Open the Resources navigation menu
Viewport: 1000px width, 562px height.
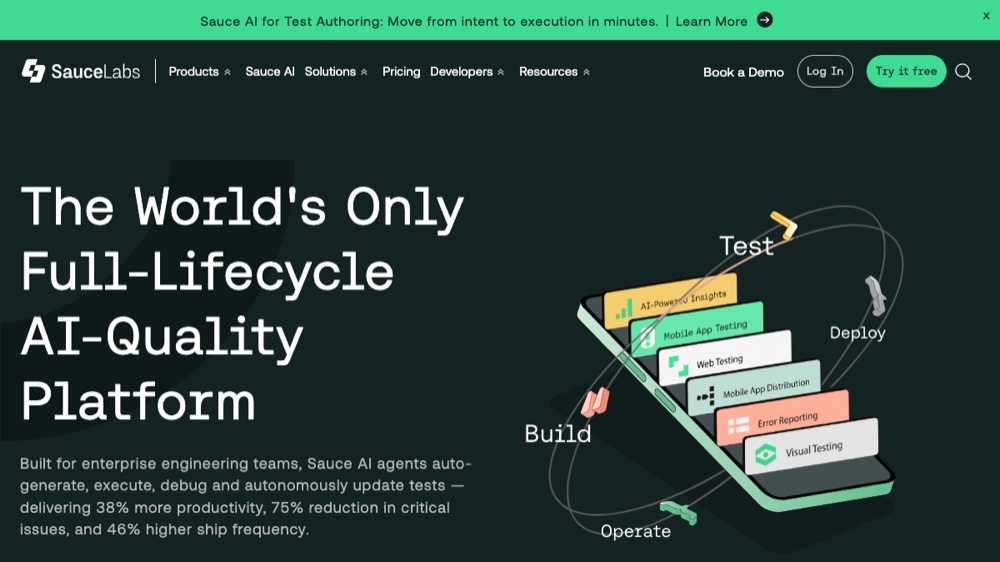[548, 71]
